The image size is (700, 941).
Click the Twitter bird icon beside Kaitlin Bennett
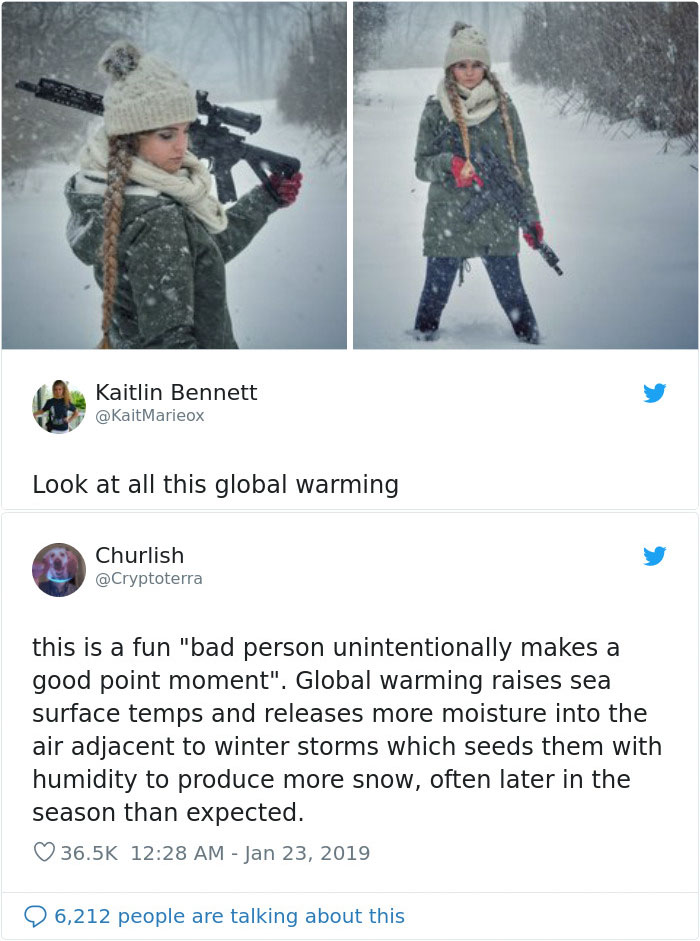coord(654,393)
